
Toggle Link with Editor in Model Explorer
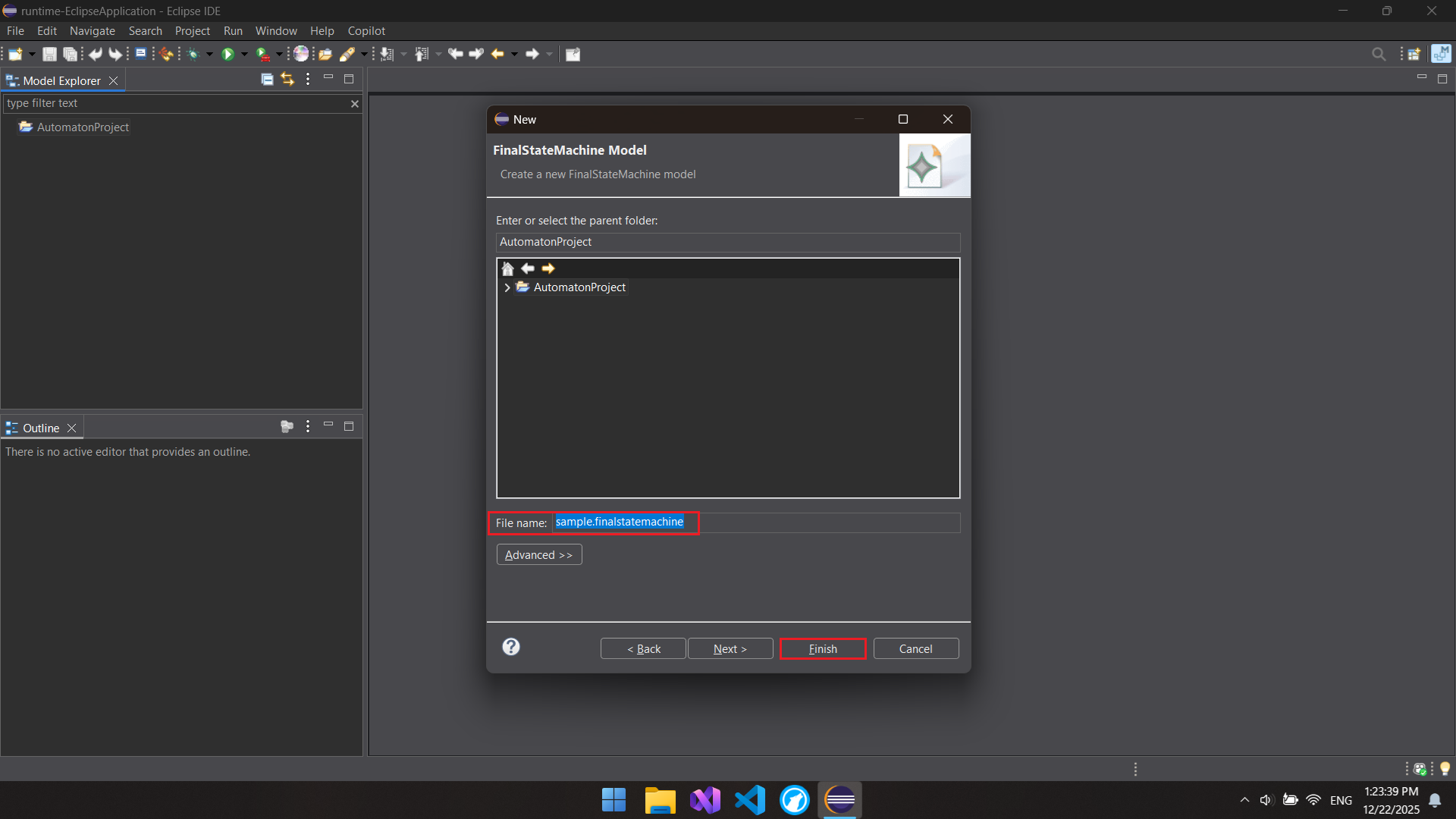point(287,79)
